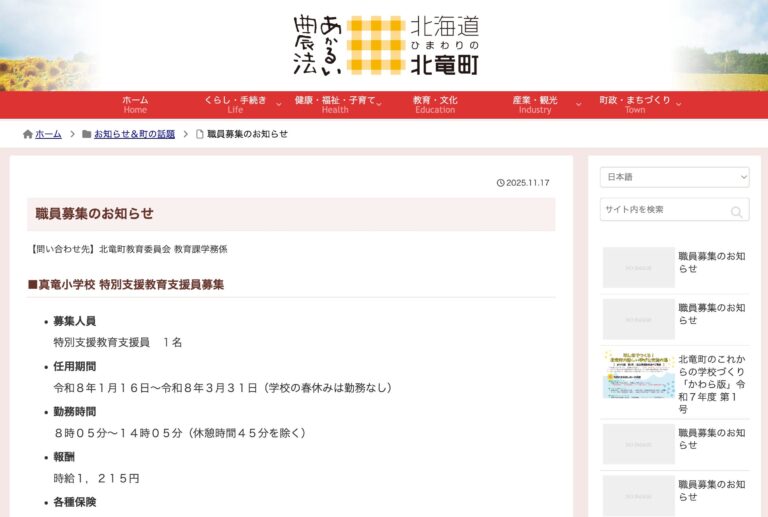Open the 日本語 language dropdown
Image resolution: width=768 pixels, height=517 pixels.
[x=674, y=177]
